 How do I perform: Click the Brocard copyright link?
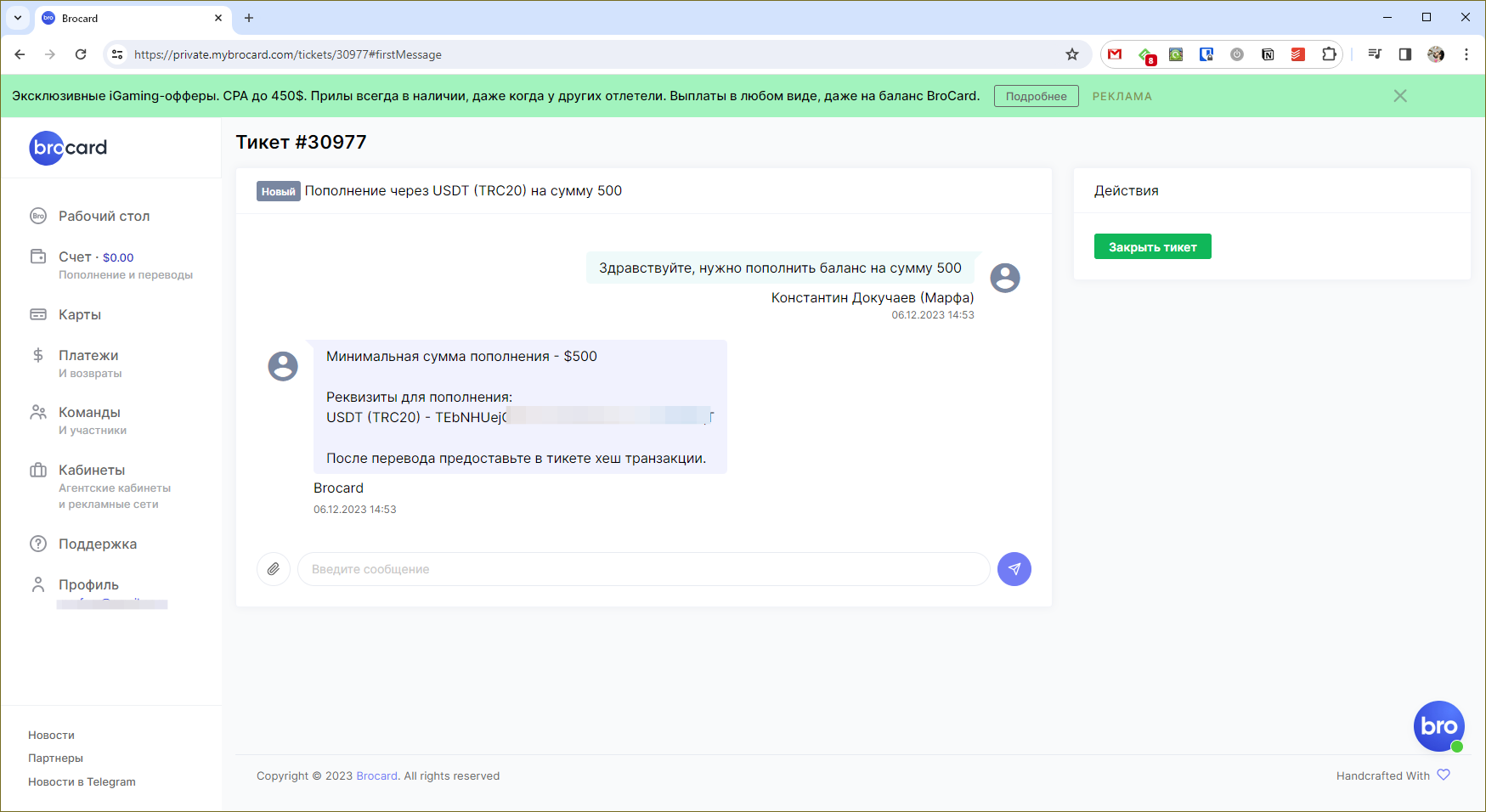point(377,775)
